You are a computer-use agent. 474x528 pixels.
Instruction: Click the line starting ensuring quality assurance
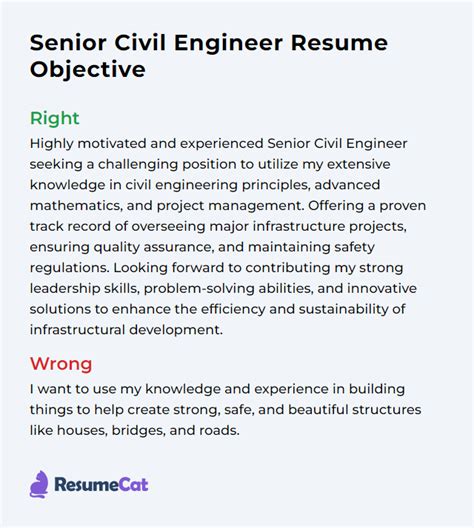click(x=202, y=247)
